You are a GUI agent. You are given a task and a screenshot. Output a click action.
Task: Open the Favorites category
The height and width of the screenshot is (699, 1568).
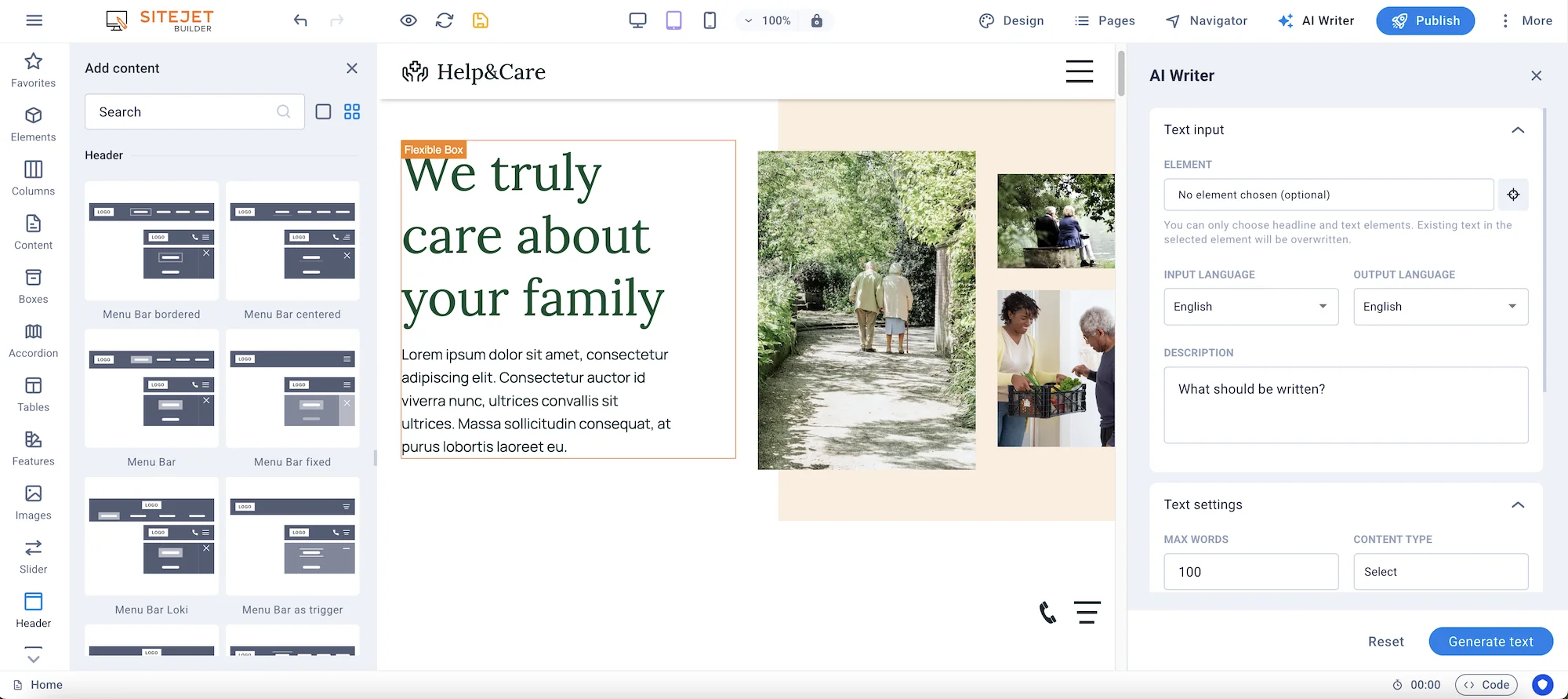[34, 70]
